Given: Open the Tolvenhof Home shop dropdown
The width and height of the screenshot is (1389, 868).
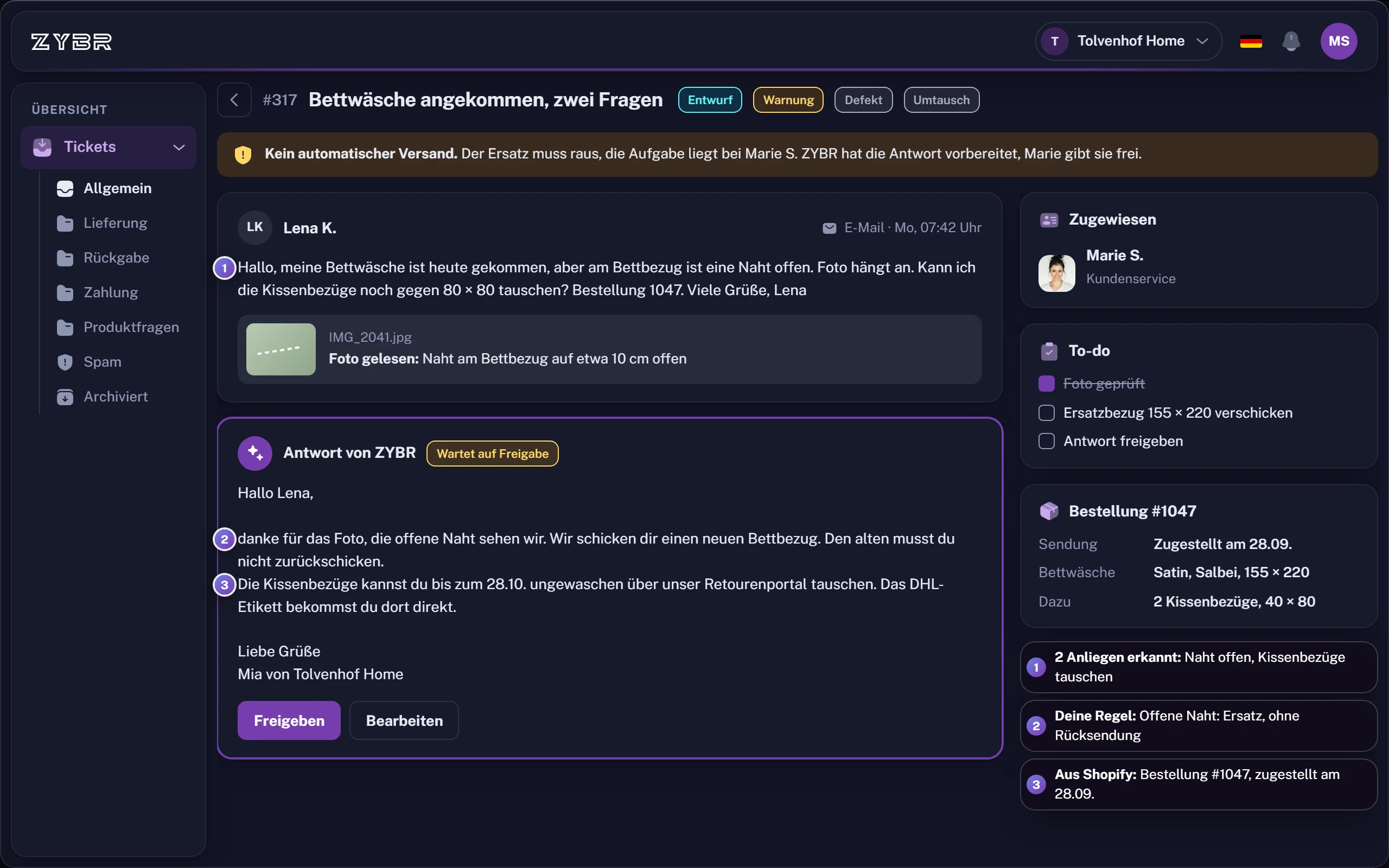Looking at the screenshot, I should (x=1129, y=41).
